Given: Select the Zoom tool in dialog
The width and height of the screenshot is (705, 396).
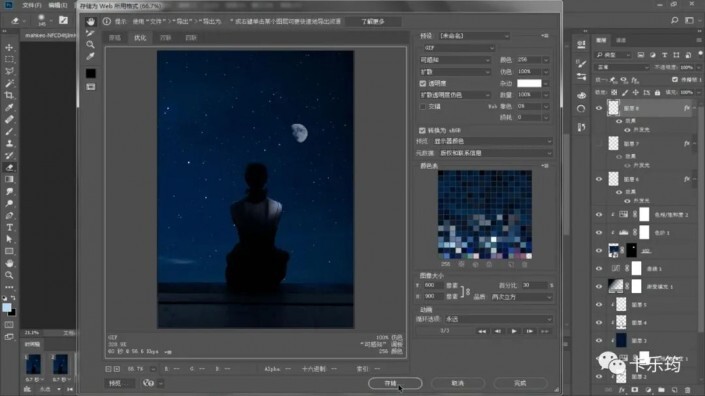Looking at the screenshot, I should coord(90,44).
